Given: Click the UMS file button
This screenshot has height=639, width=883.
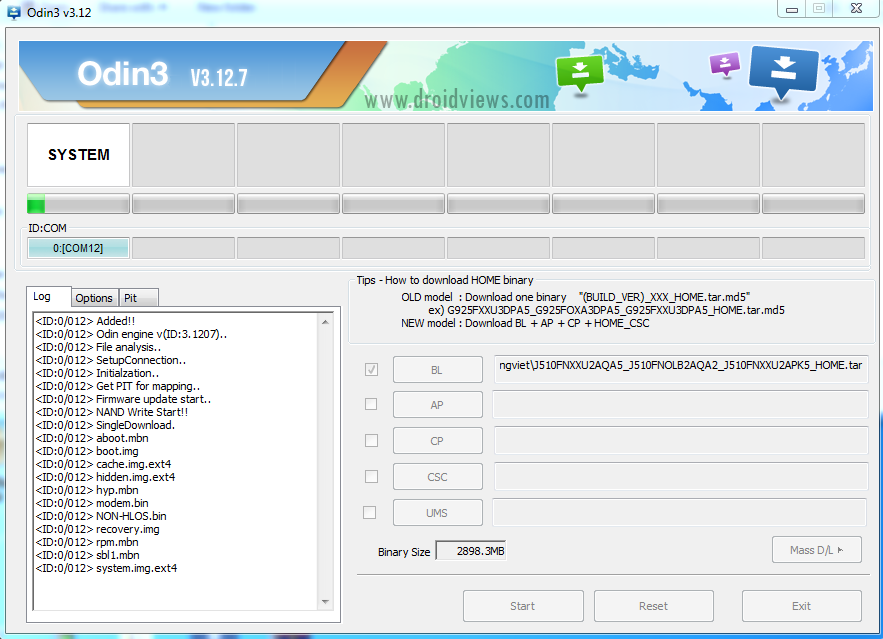Looking at the screenshot, I should [438, 513].
